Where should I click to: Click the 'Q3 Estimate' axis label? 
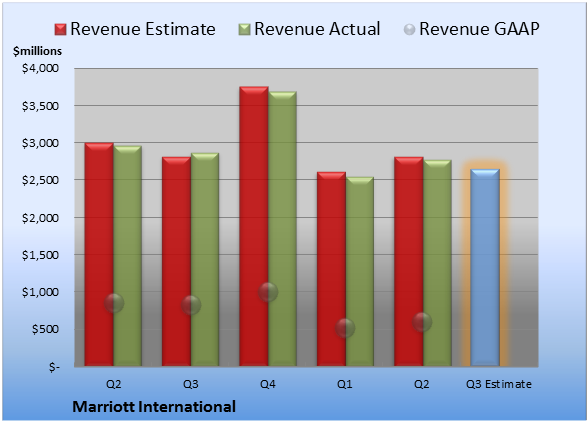(499, 384)
